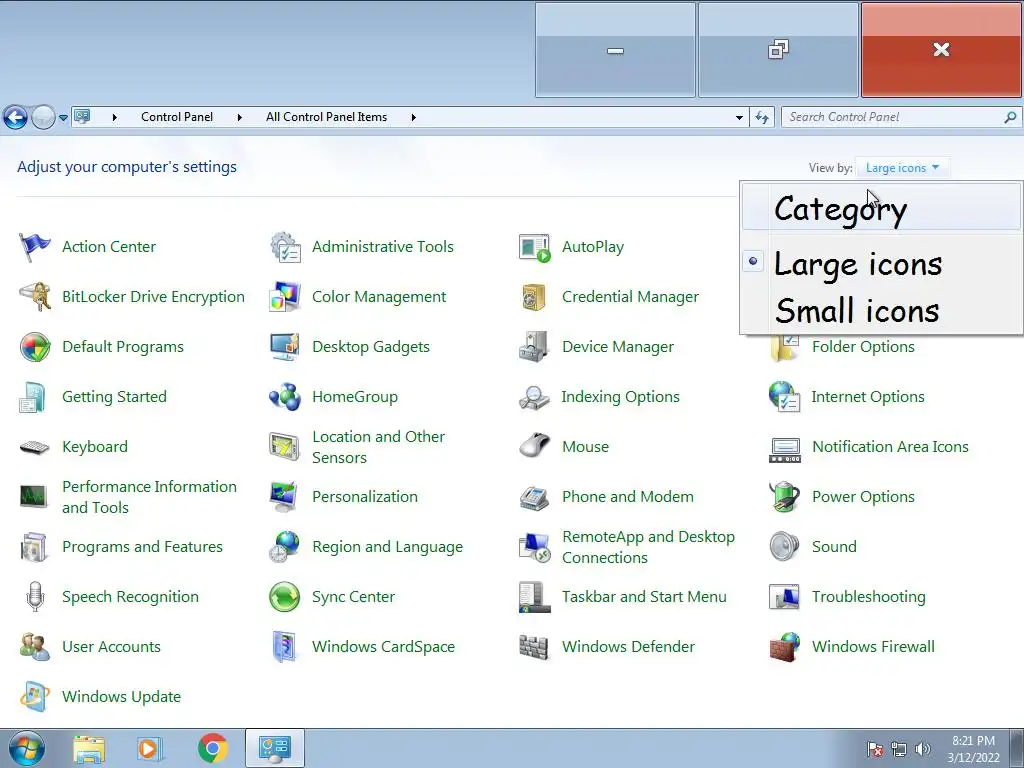Image resolution: width=1024 pixels, height=768 pixels.
Task: Choose Small icons view option
Action: (882, 310)
